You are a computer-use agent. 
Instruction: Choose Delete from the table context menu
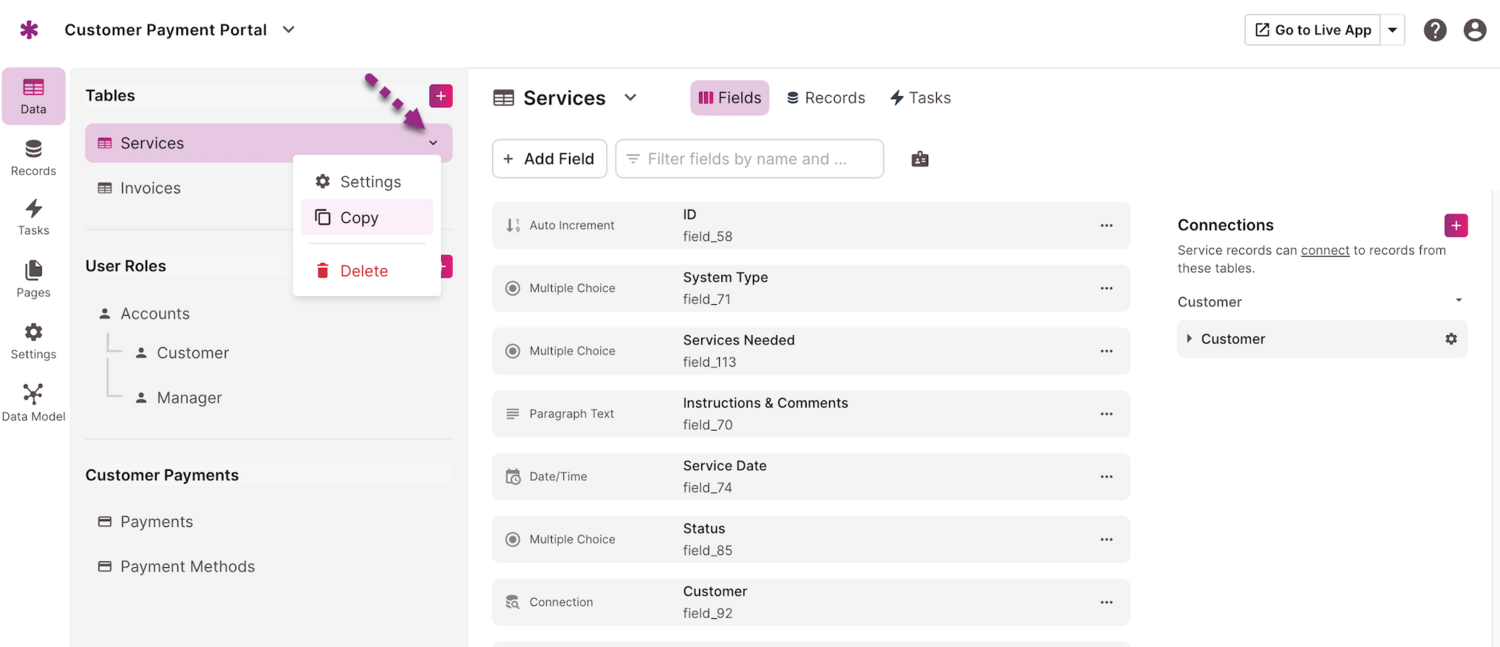(363, 271)
